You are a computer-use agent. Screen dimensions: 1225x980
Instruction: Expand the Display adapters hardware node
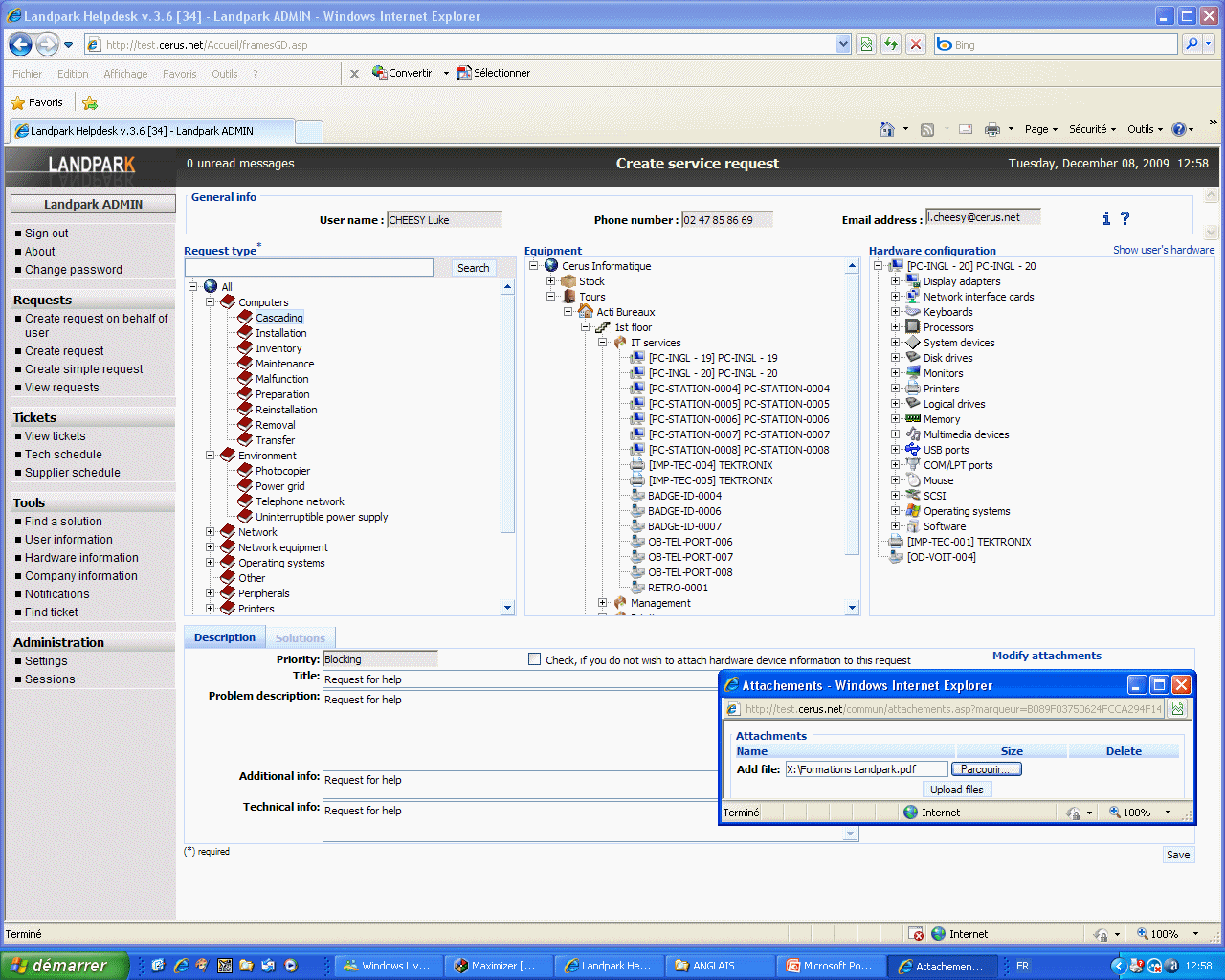click(895, 280)
